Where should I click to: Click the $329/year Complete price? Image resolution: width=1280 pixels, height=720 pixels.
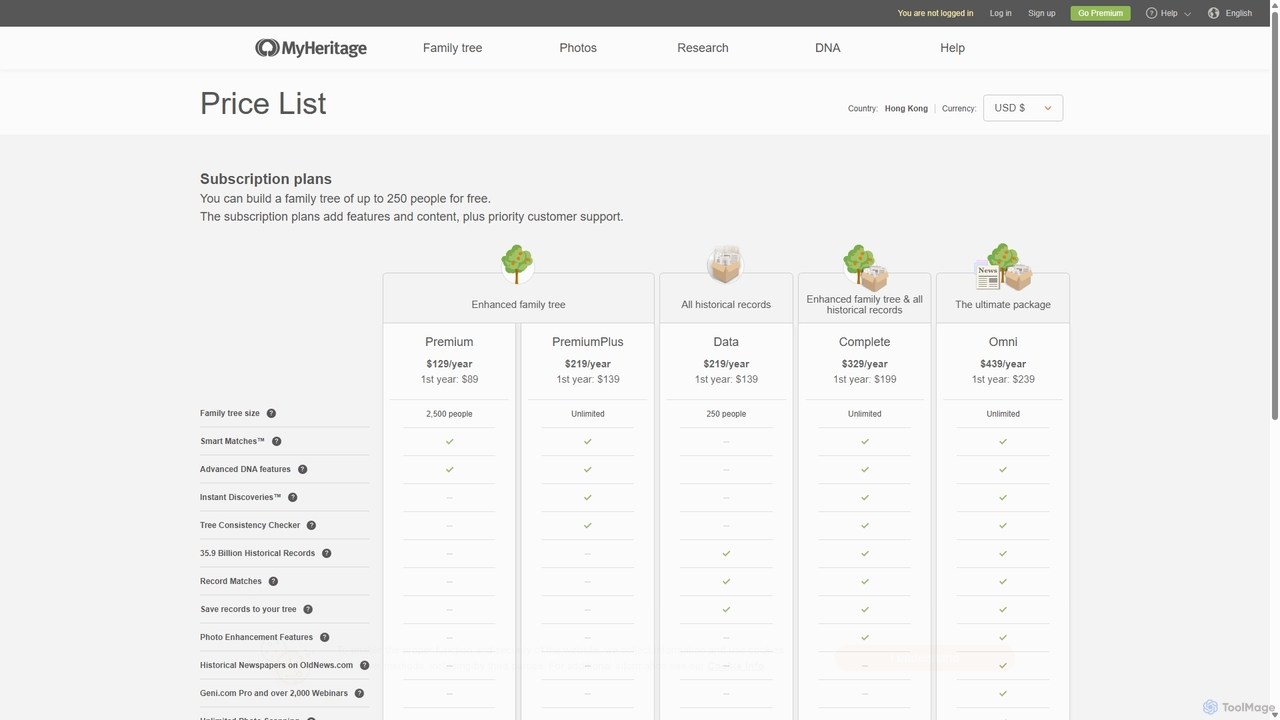[864, 364]
